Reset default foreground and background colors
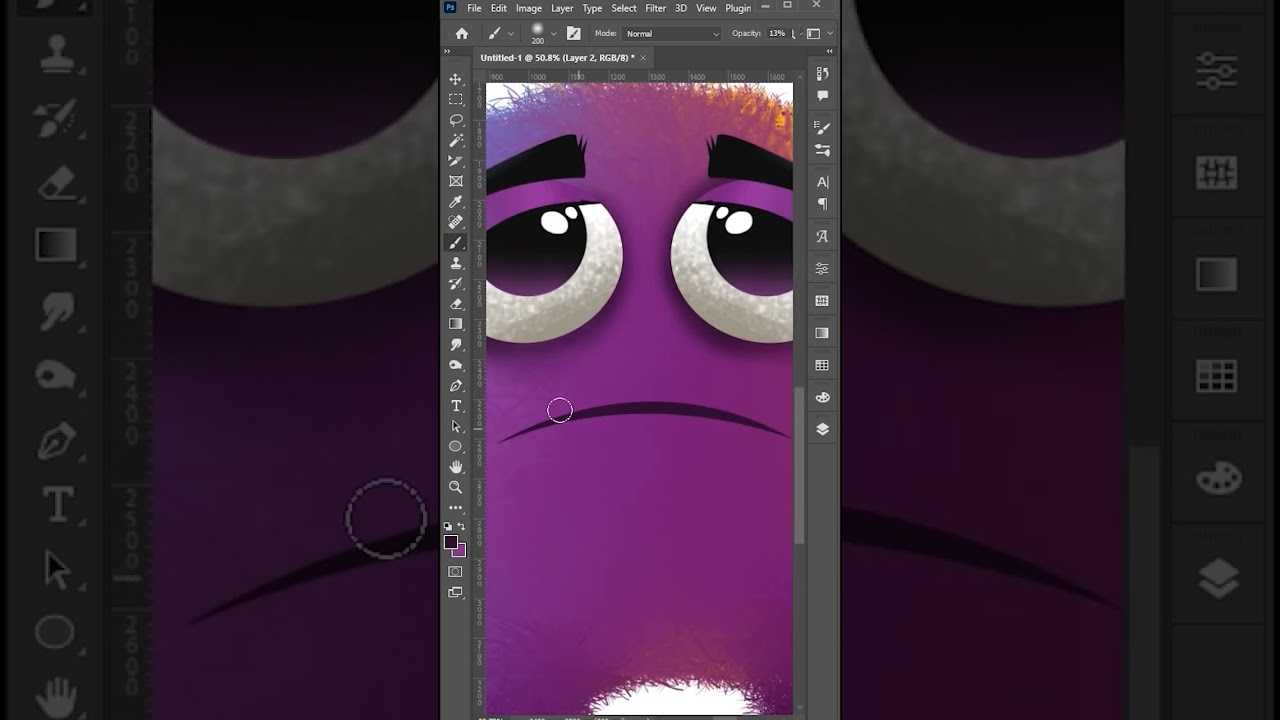This screenshot has width=1280, height=720. pos(448,526)
